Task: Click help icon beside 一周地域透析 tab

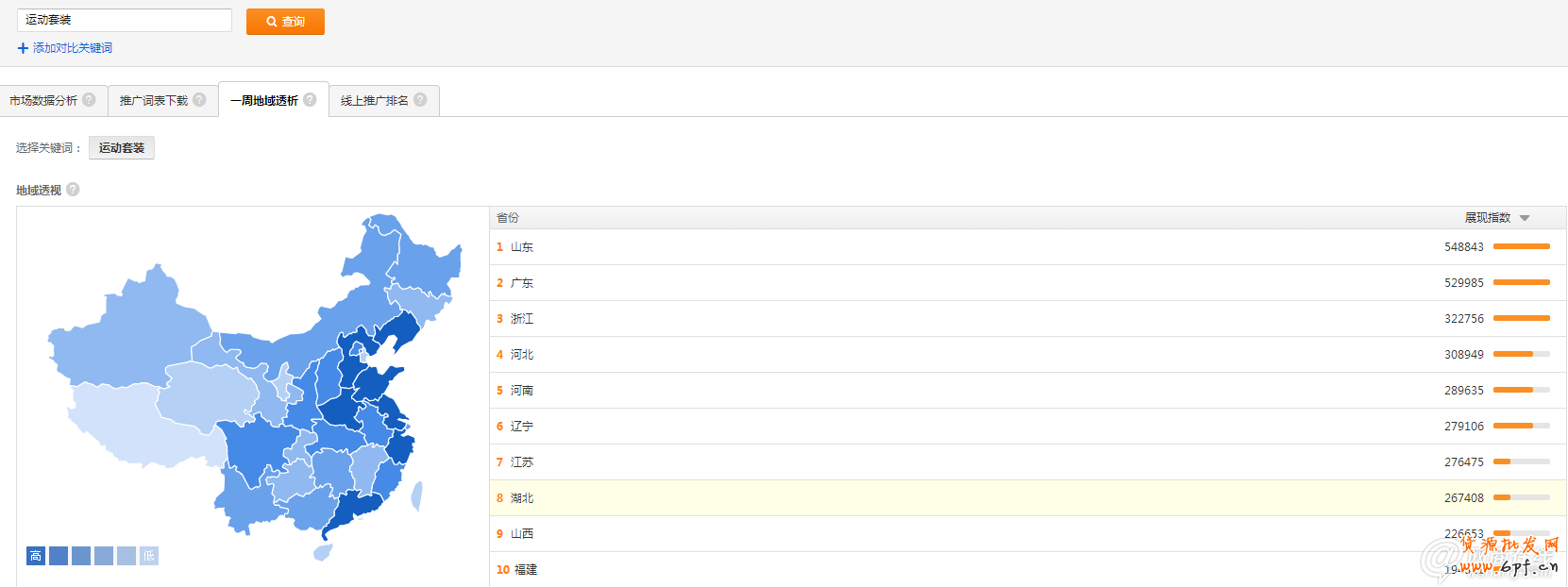Action: pyautogui.click(x=310, y=99)
